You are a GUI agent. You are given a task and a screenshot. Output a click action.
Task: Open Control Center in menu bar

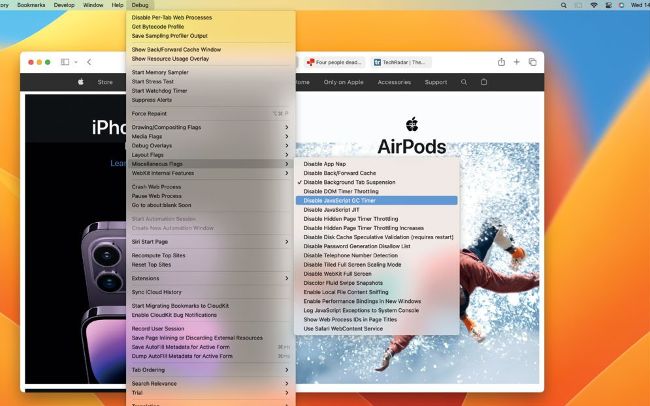[608, 5]
